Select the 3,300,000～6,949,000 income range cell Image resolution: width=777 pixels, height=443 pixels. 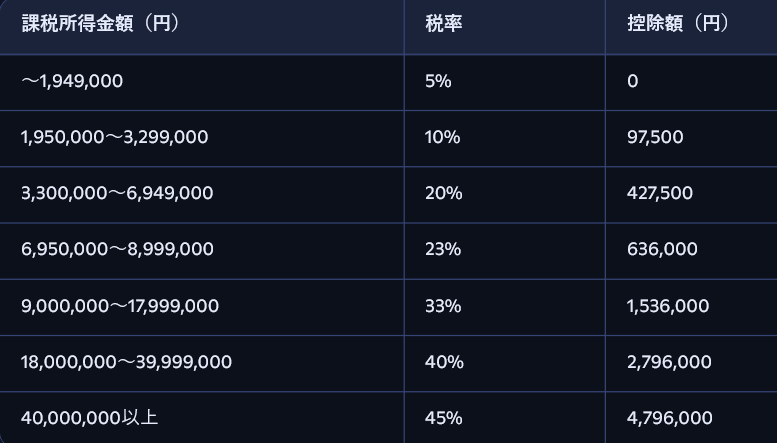(x=117, y=193)
